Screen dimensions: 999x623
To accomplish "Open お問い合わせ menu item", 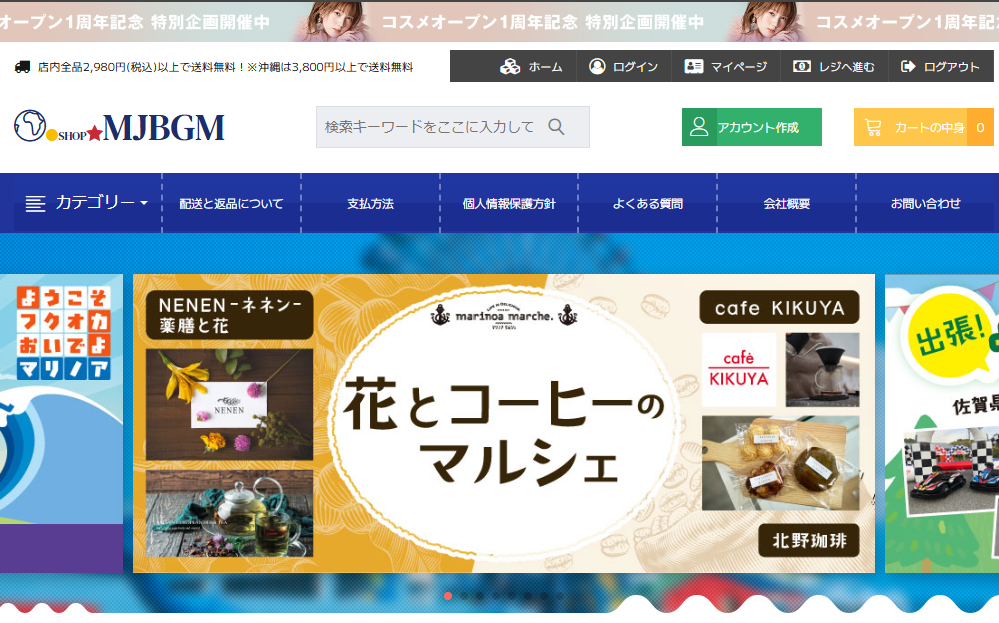I will (926, 204).
